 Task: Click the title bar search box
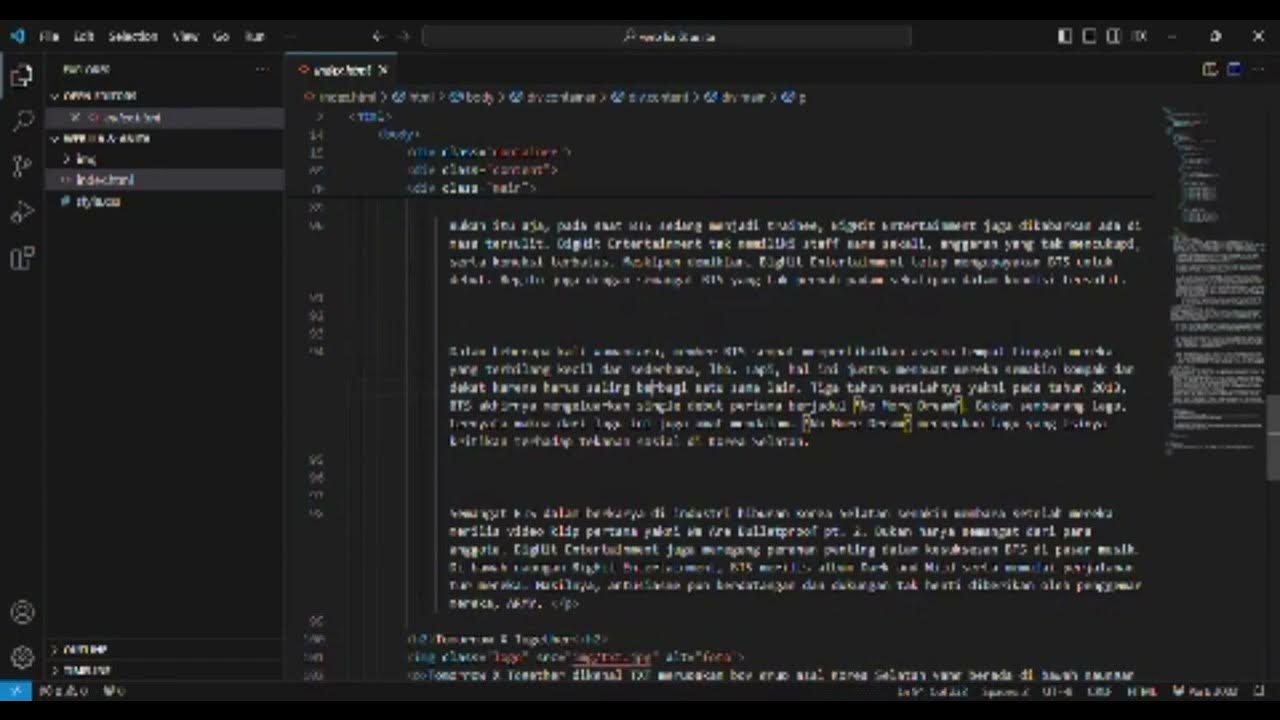(x=667, y=36)
